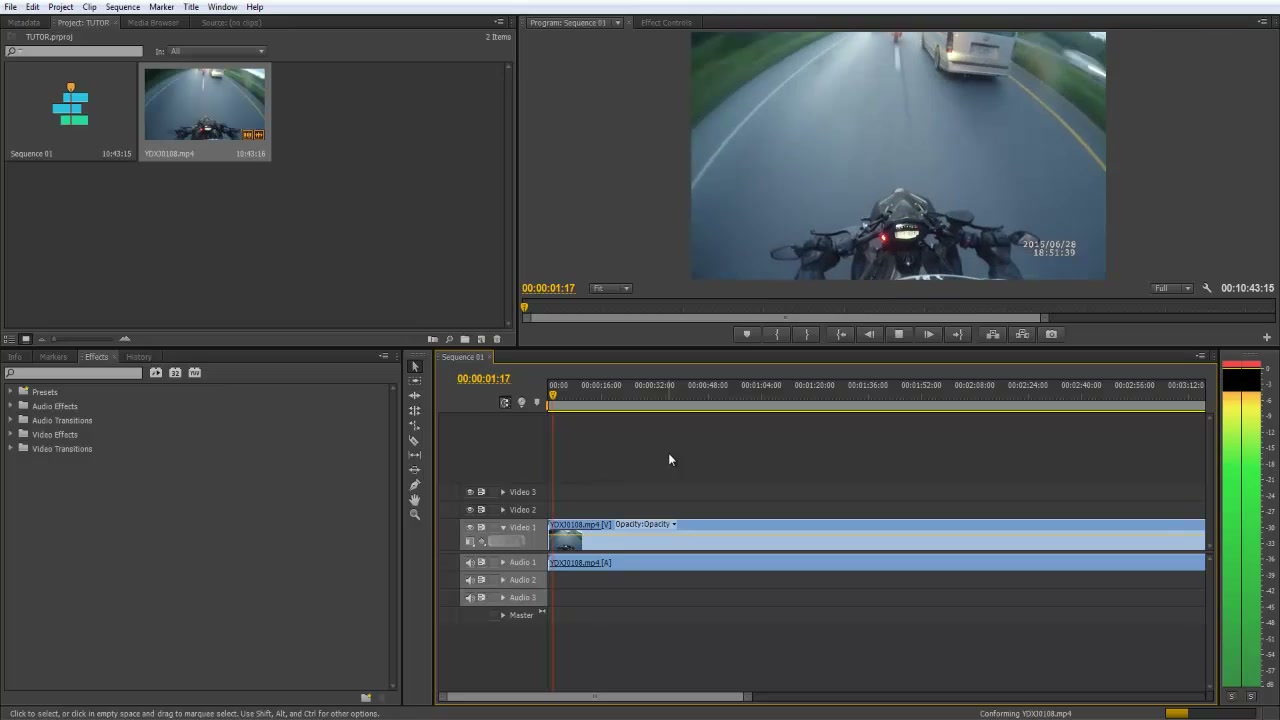Select the YDXJ0108.mp4 thumbnail in Project panel
The width and height of the screenshot is (1280, 720).
pos(205,104)
